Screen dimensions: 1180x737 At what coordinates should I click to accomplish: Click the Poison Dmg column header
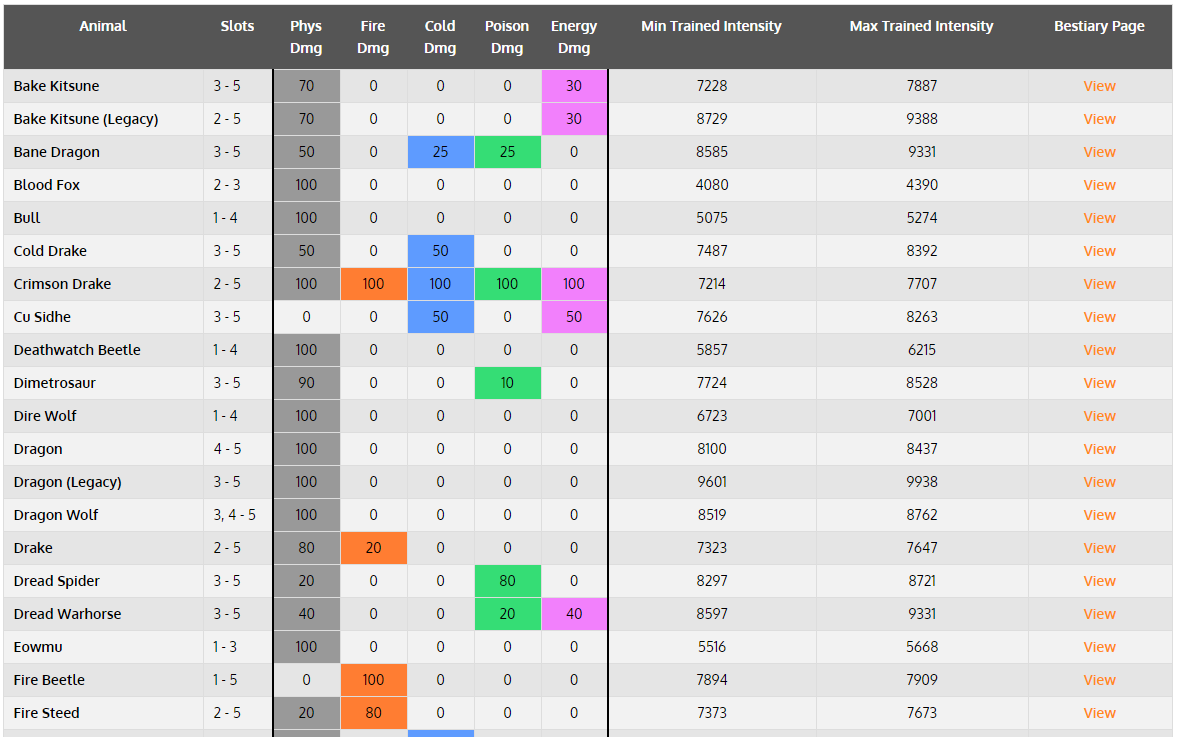507,37
